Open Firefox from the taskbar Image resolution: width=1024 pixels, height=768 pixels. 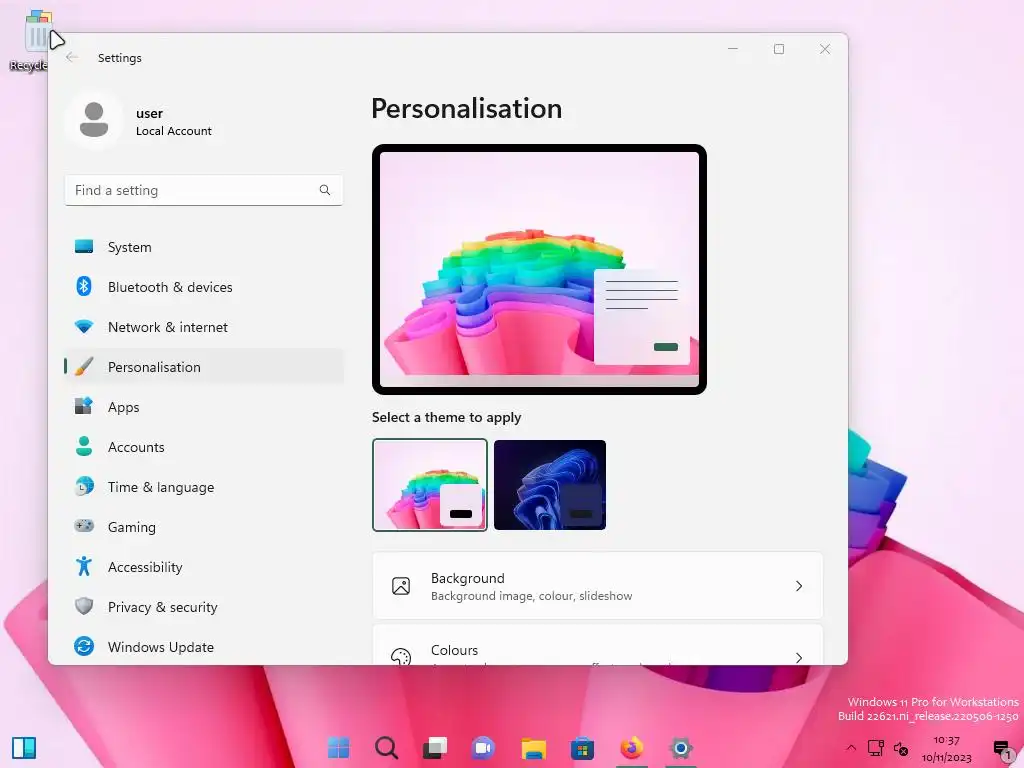[632, 748]
